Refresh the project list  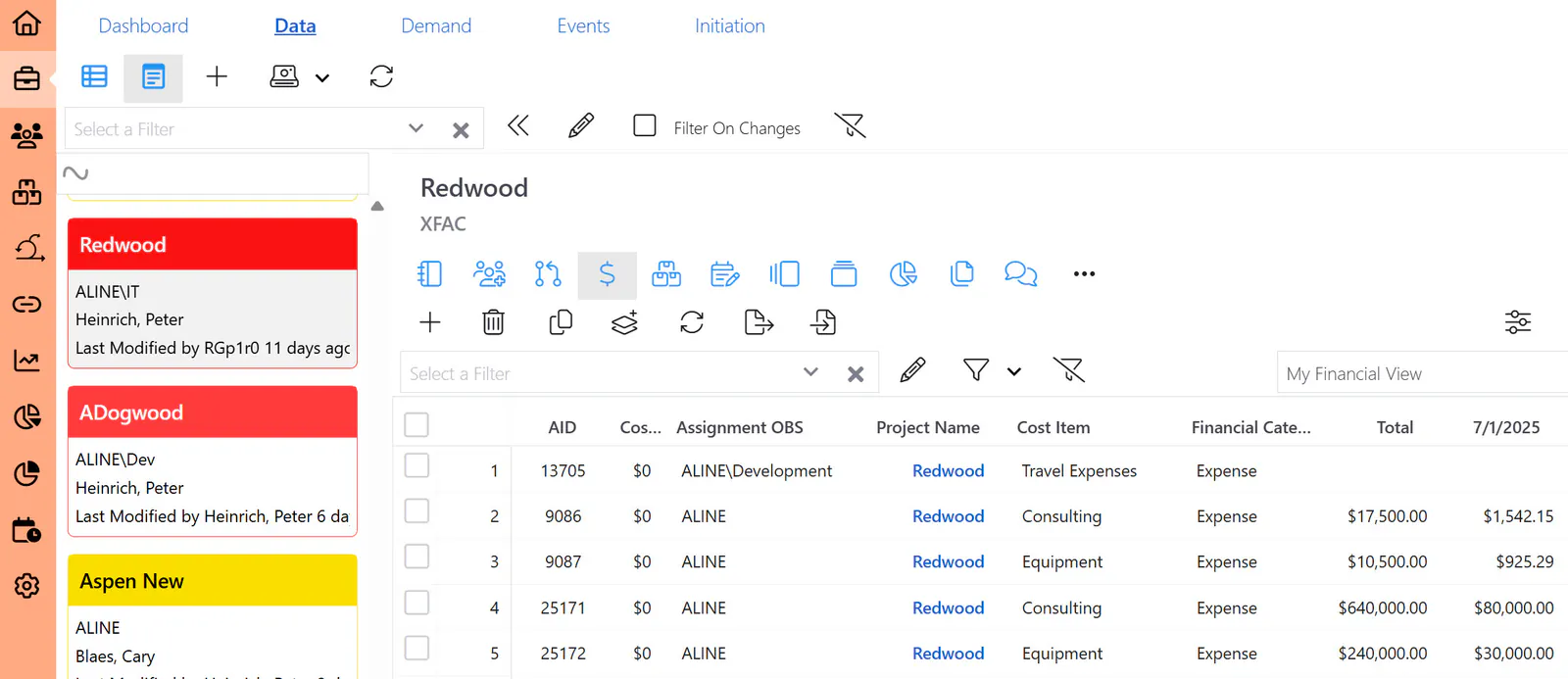381,76
